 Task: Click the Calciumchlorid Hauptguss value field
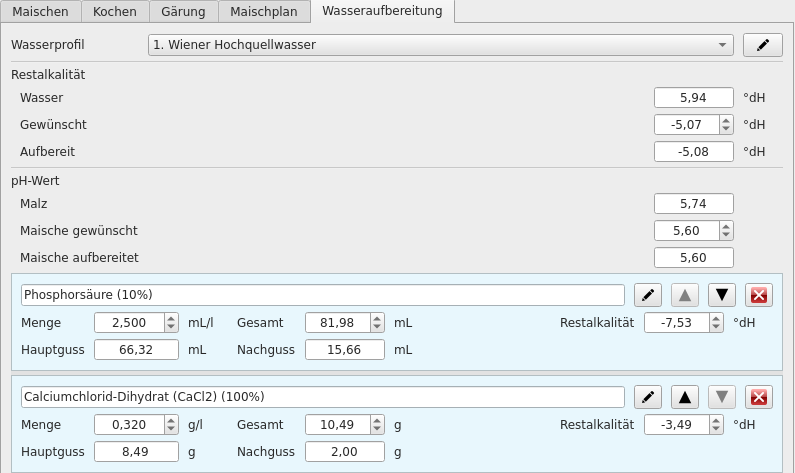point(136,452)
